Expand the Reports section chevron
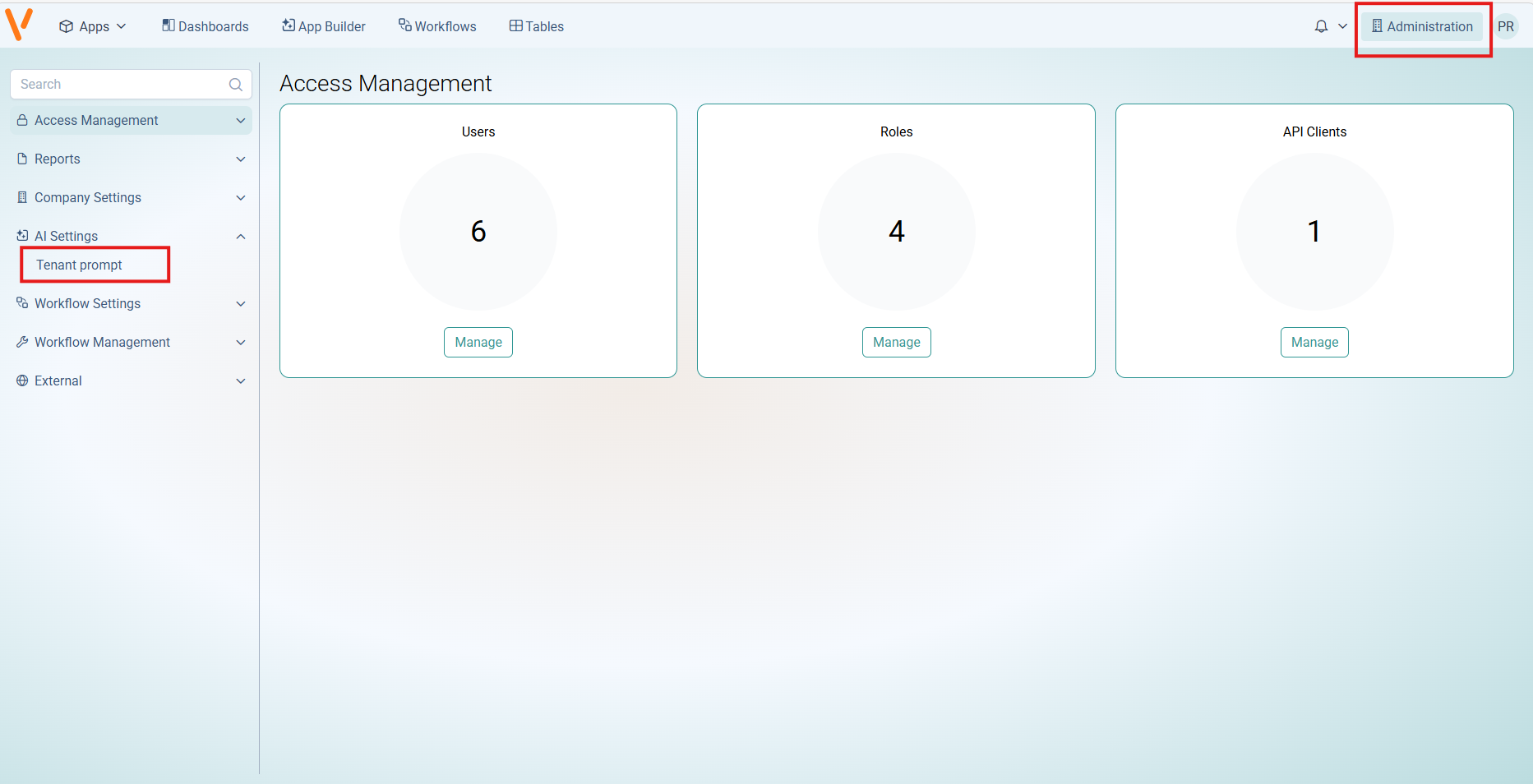The image size is (1533, 784). (241, 159)
